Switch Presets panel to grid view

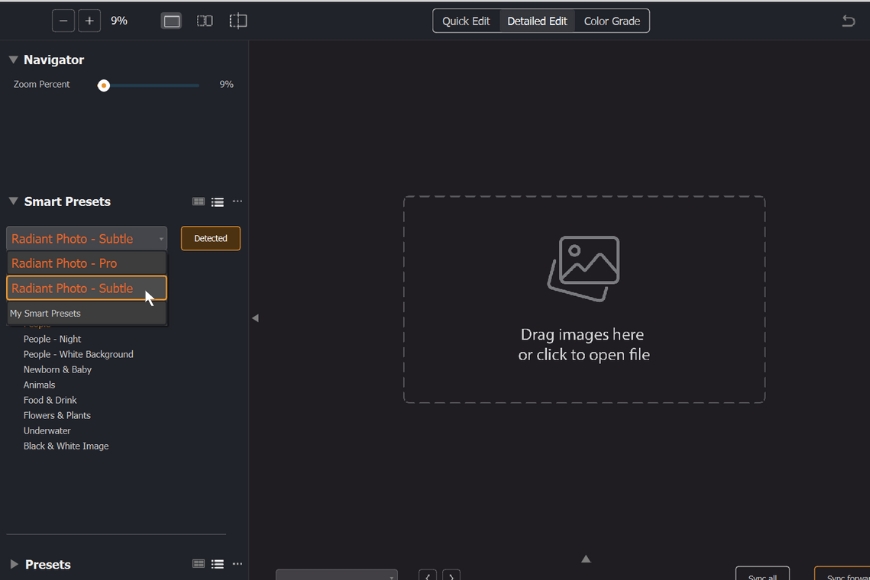click(x=198, y=564)
